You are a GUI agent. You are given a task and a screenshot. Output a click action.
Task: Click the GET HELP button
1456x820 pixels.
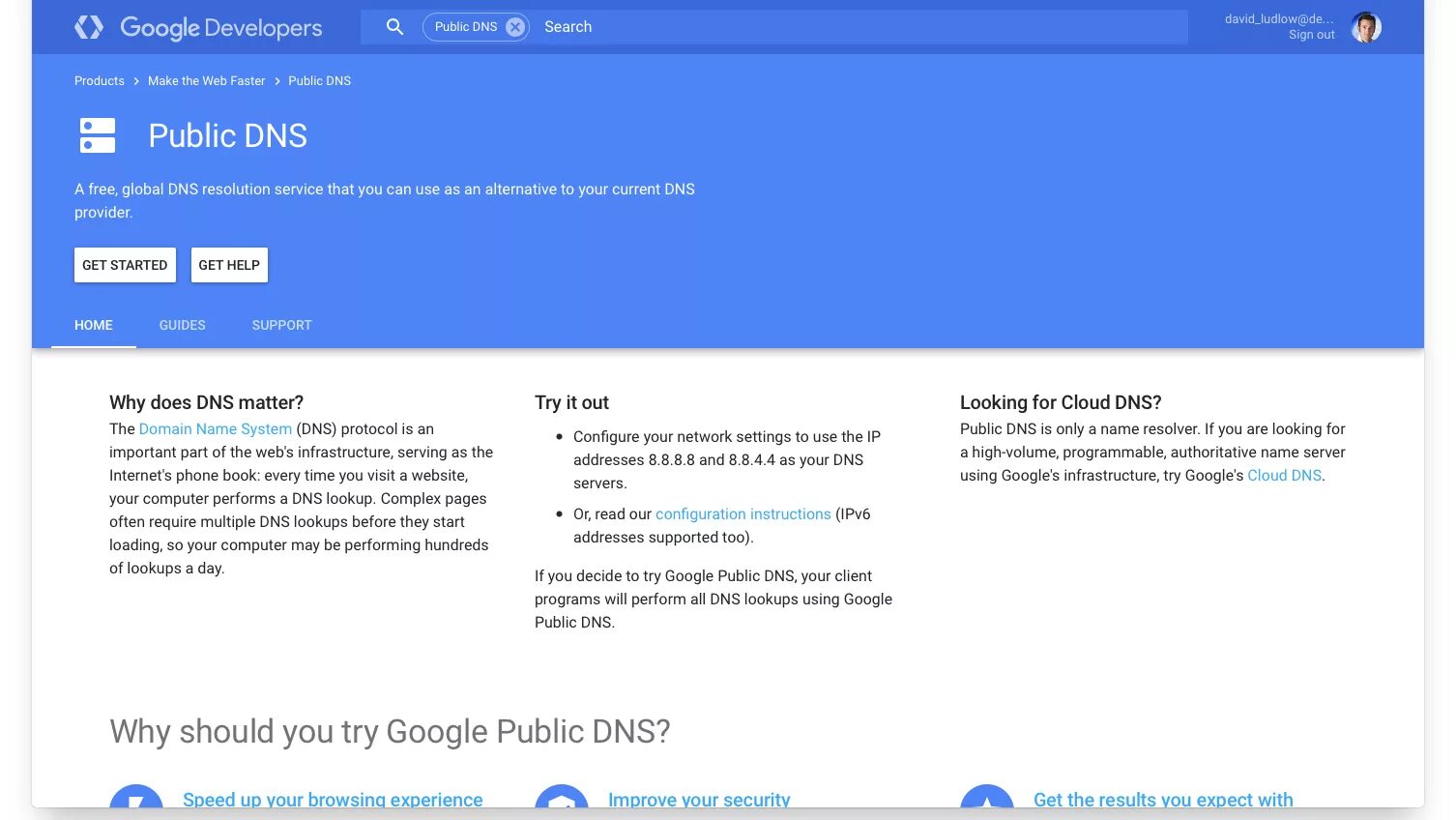click(x=229, y=265)
